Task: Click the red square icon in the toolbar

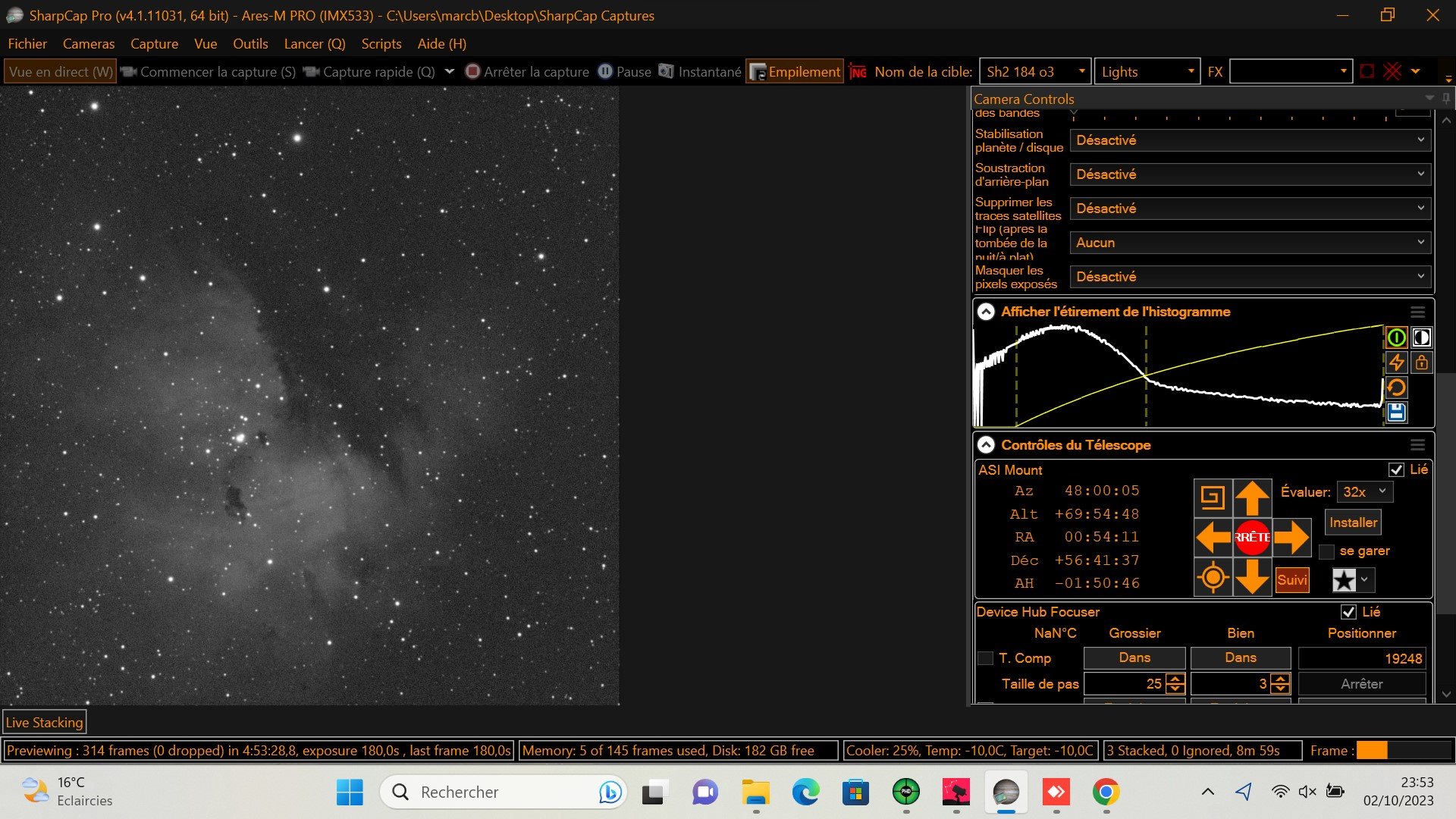Action: (x=1367, y=71)
